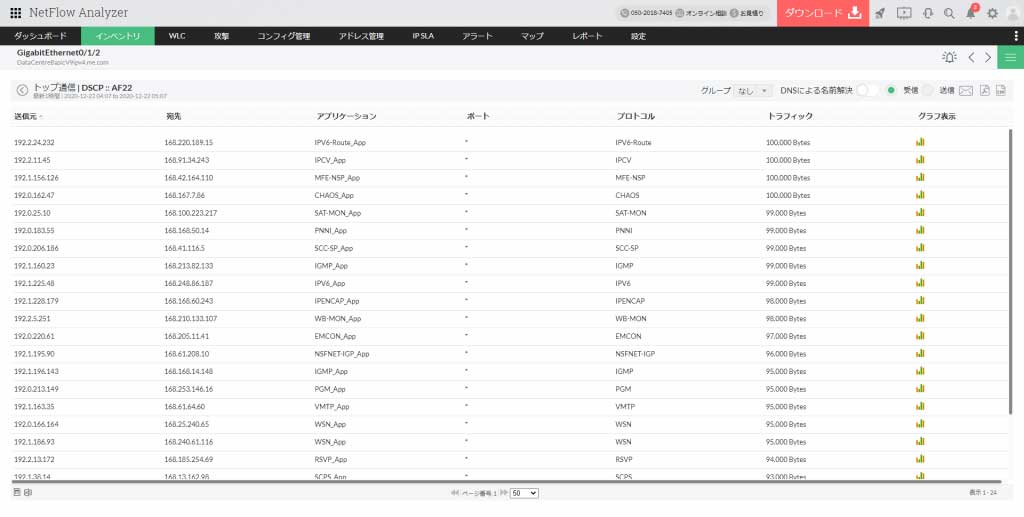Click the envelope email report icon
1024x517 pixels.
[966, 91]
